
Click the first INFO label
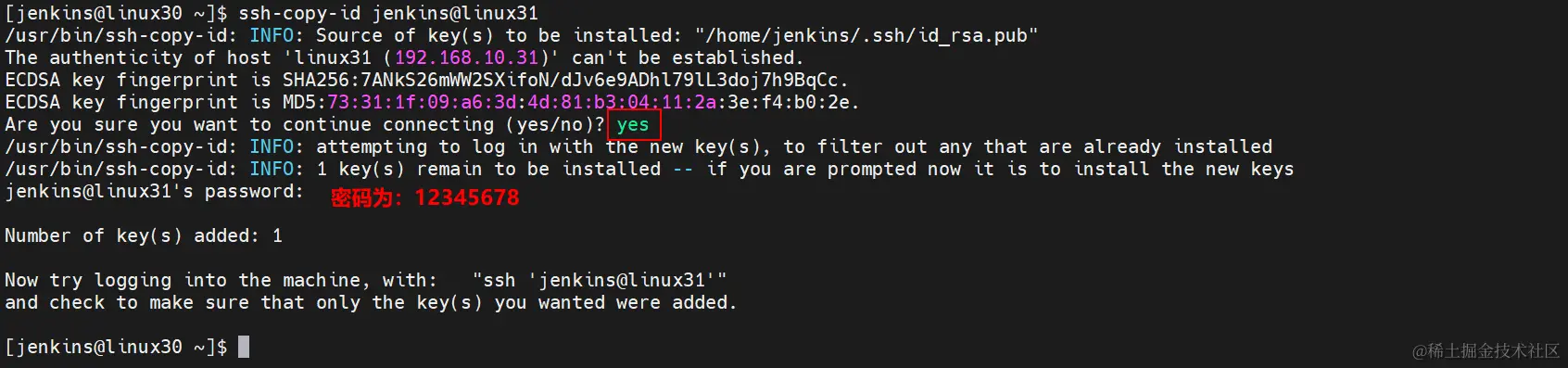click(x=271, y=35)
